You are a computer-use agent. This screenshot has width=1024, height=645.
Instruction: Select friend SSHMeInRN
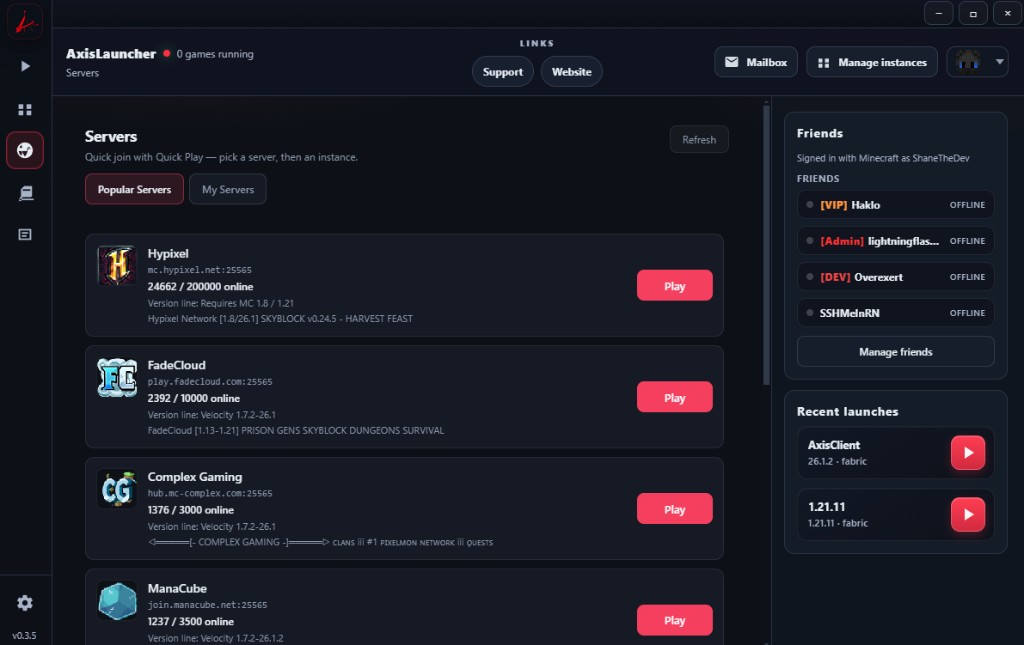tap(895, 313)
